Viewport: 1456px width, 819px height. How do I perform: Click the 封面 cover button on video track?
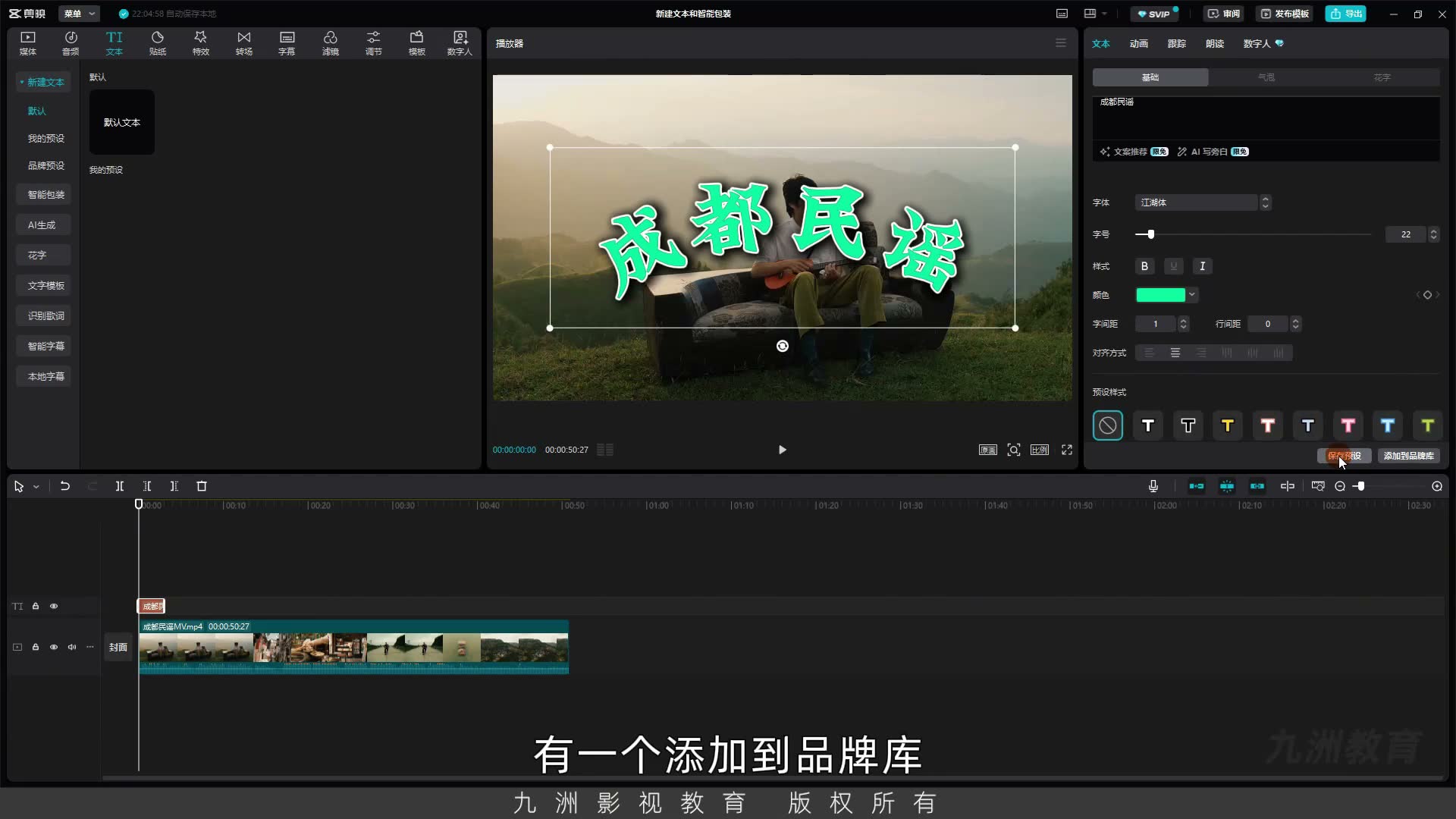click(118, 647)
